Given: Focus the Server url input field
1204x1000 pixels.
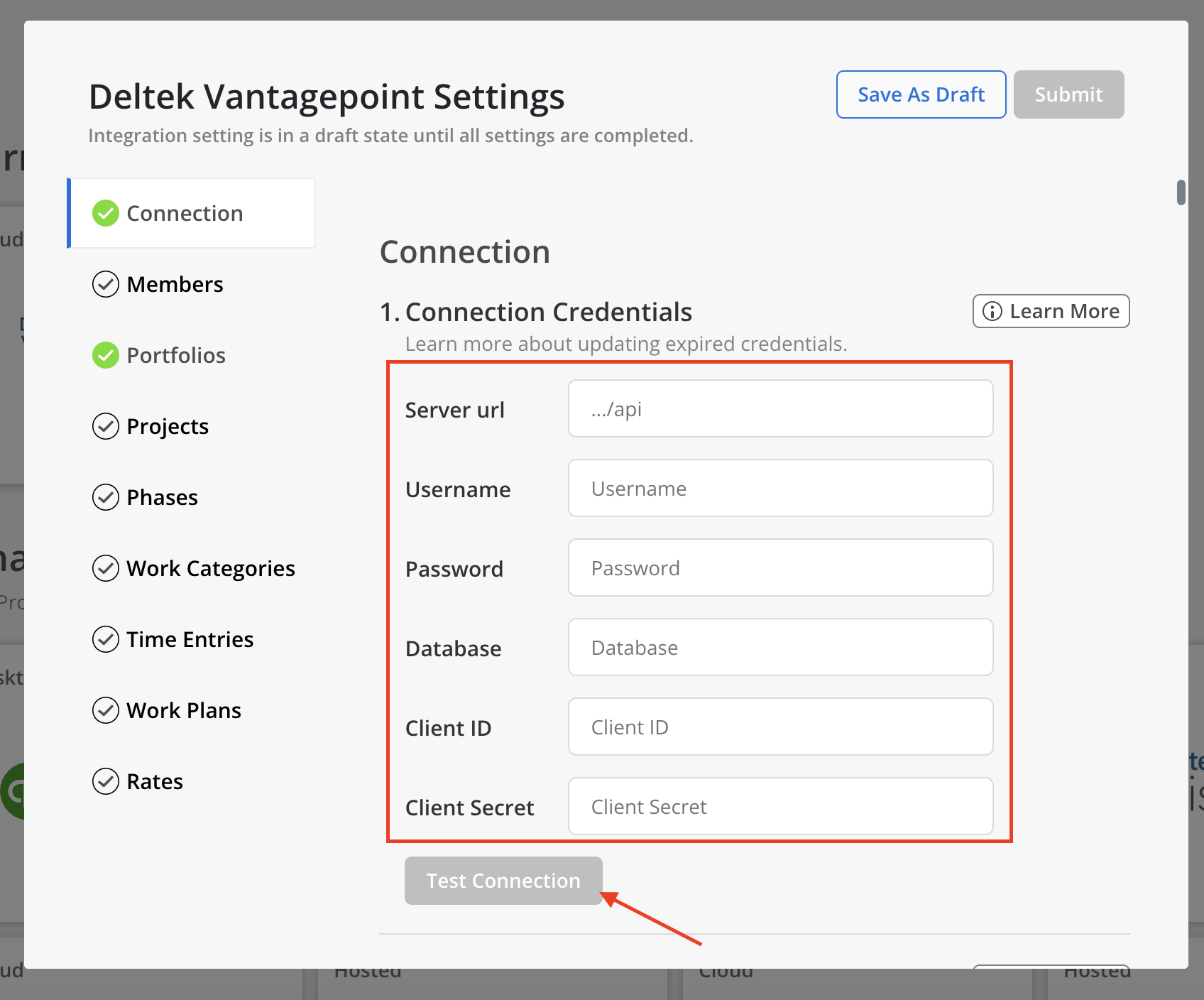Looking at the screenshot, I should point(780,408).
